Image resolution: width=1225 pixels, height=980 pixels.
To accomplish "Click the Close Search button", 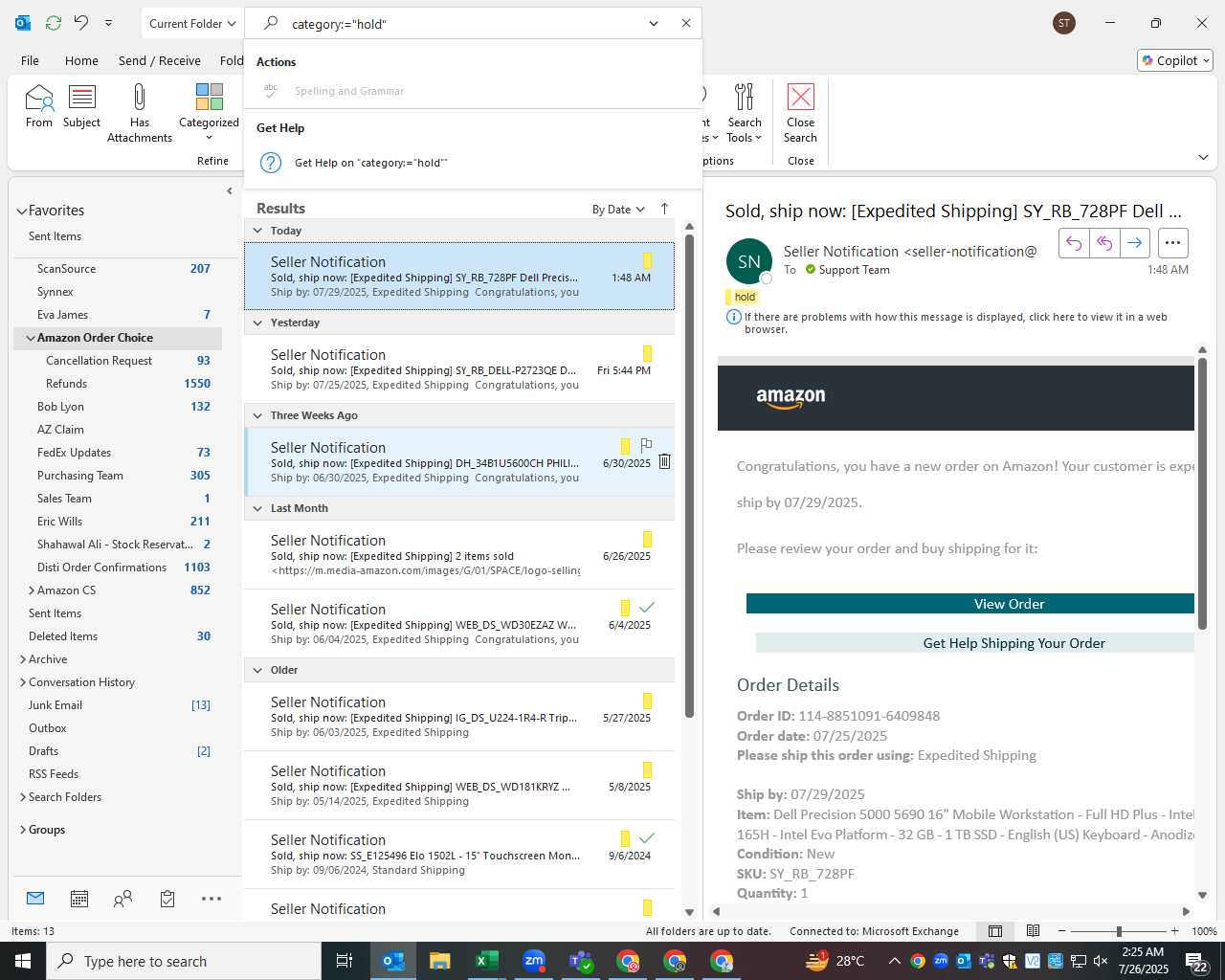I will click(801, 112).
